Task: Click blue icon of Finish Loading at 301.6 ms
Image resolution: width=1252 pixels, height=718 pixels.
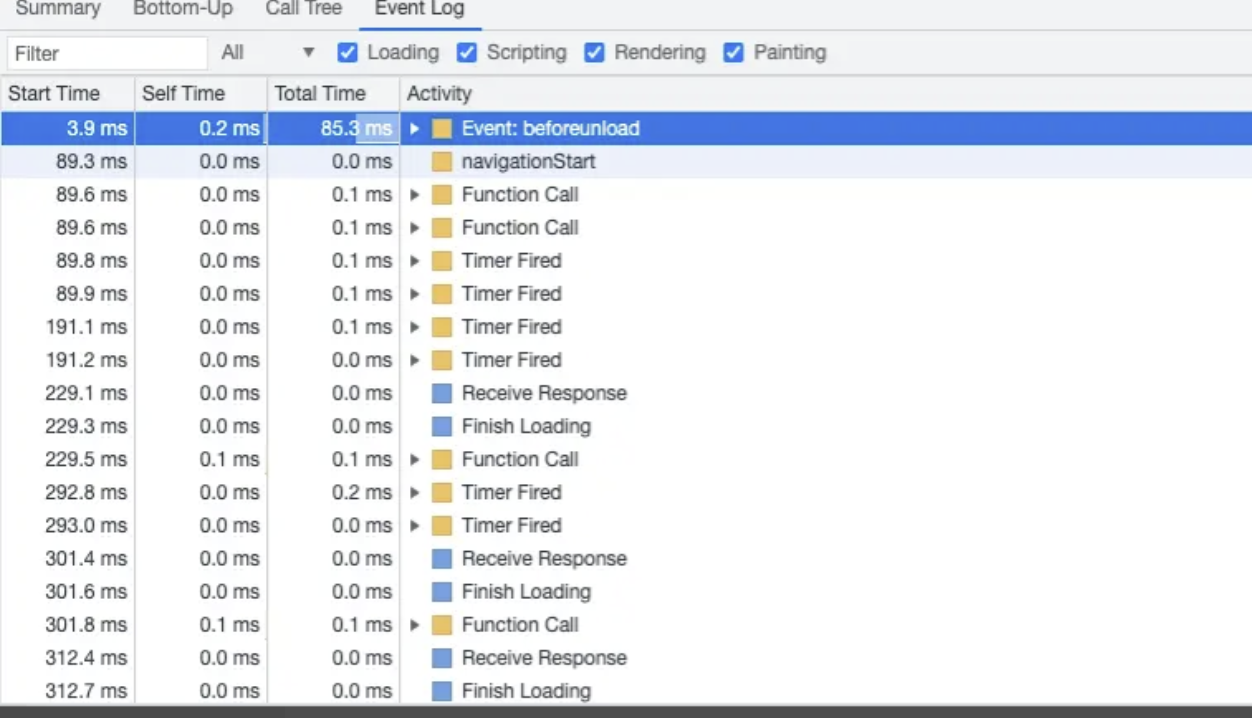Action: (442, 592)
